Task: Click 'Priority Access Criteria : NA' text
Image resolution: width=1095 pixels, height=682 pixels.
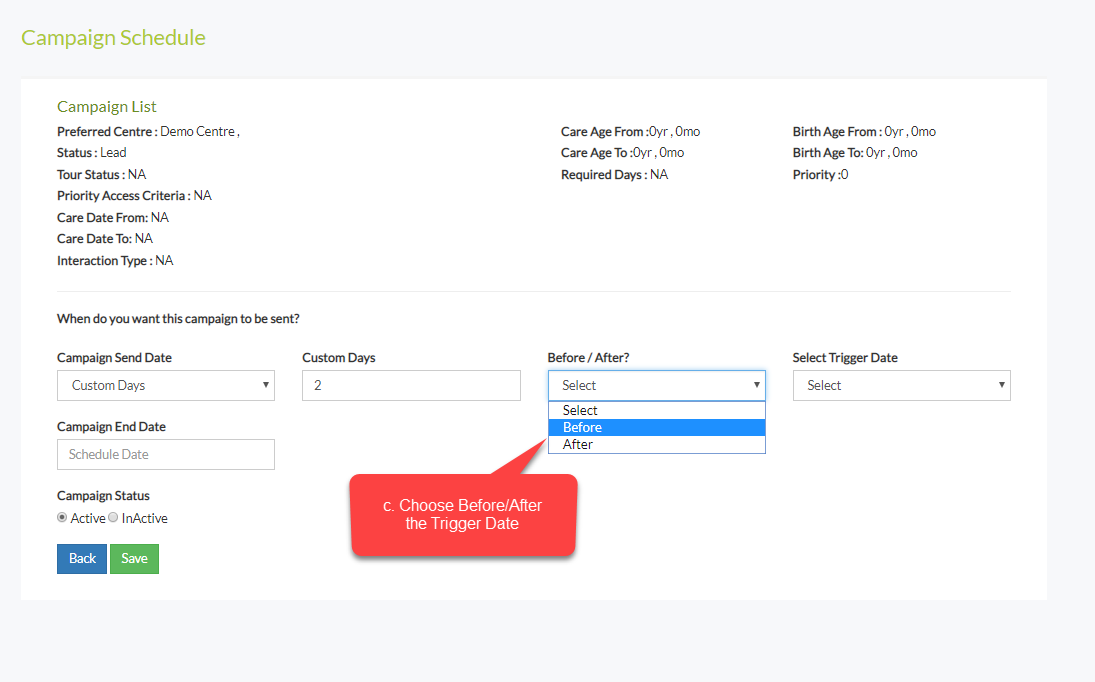Action: pos(134,196)
